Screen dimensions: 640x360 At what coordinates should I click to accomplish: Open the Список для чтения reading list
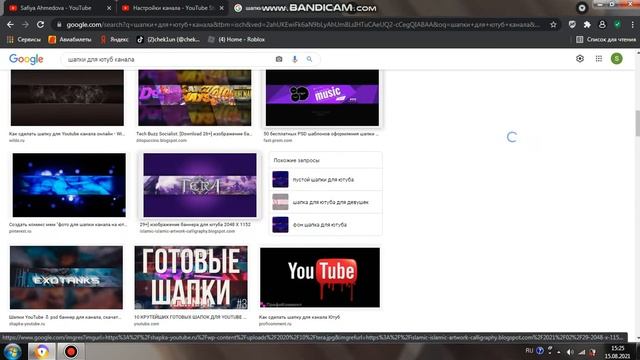click(x=606, y=40)
